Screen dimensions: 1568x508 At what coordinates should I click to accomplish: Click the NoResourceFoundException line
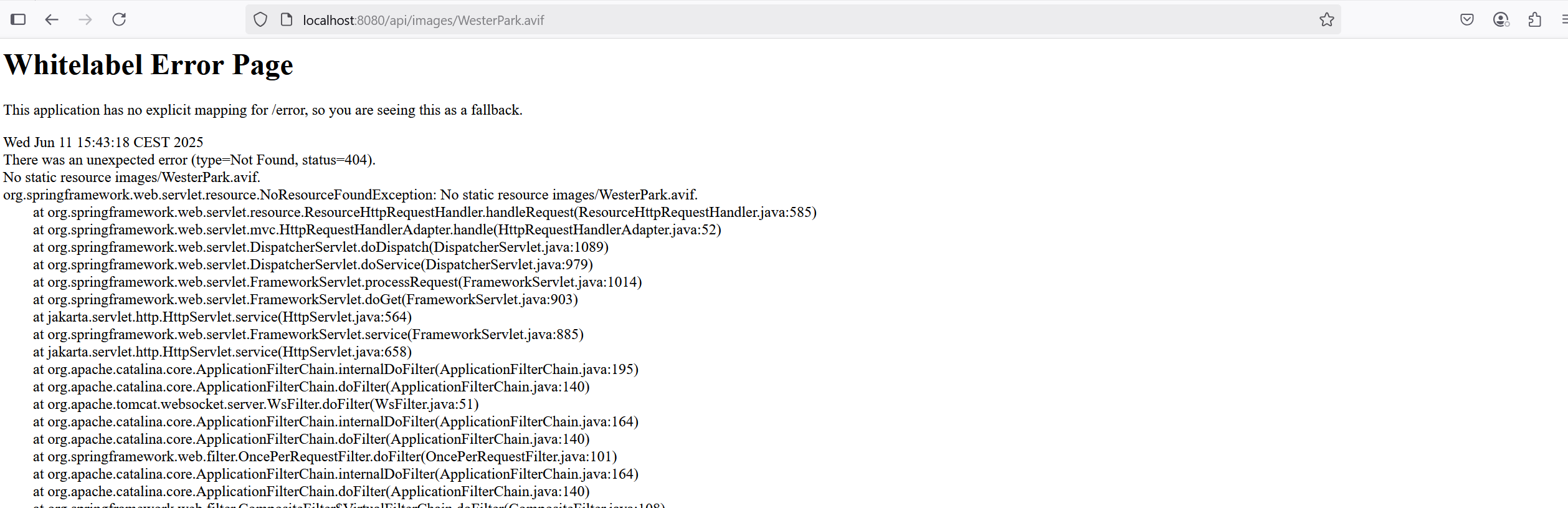pyautogui.click(x=351, y=194)
